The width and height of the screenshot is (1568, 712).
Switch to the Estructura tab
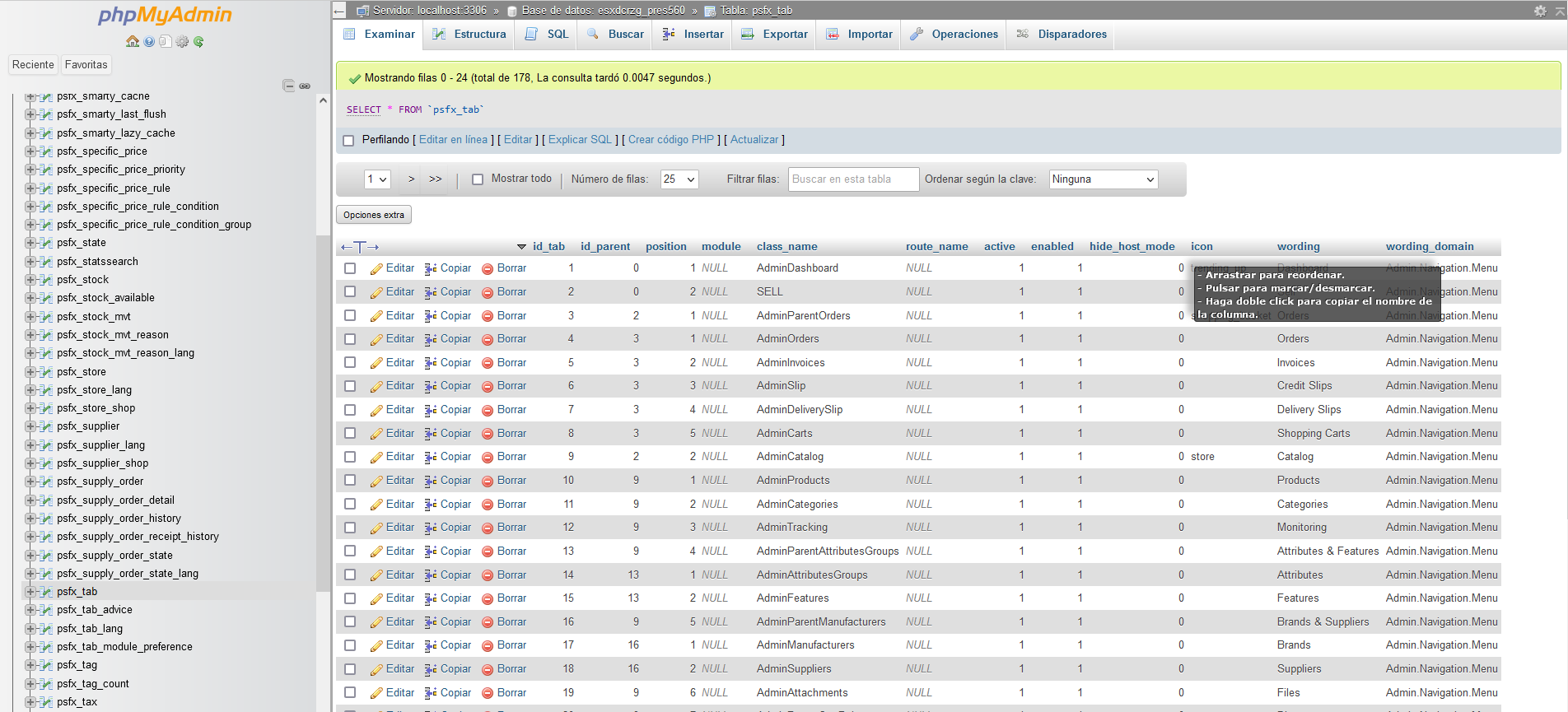pyautogui.click(x=469, y=35)
